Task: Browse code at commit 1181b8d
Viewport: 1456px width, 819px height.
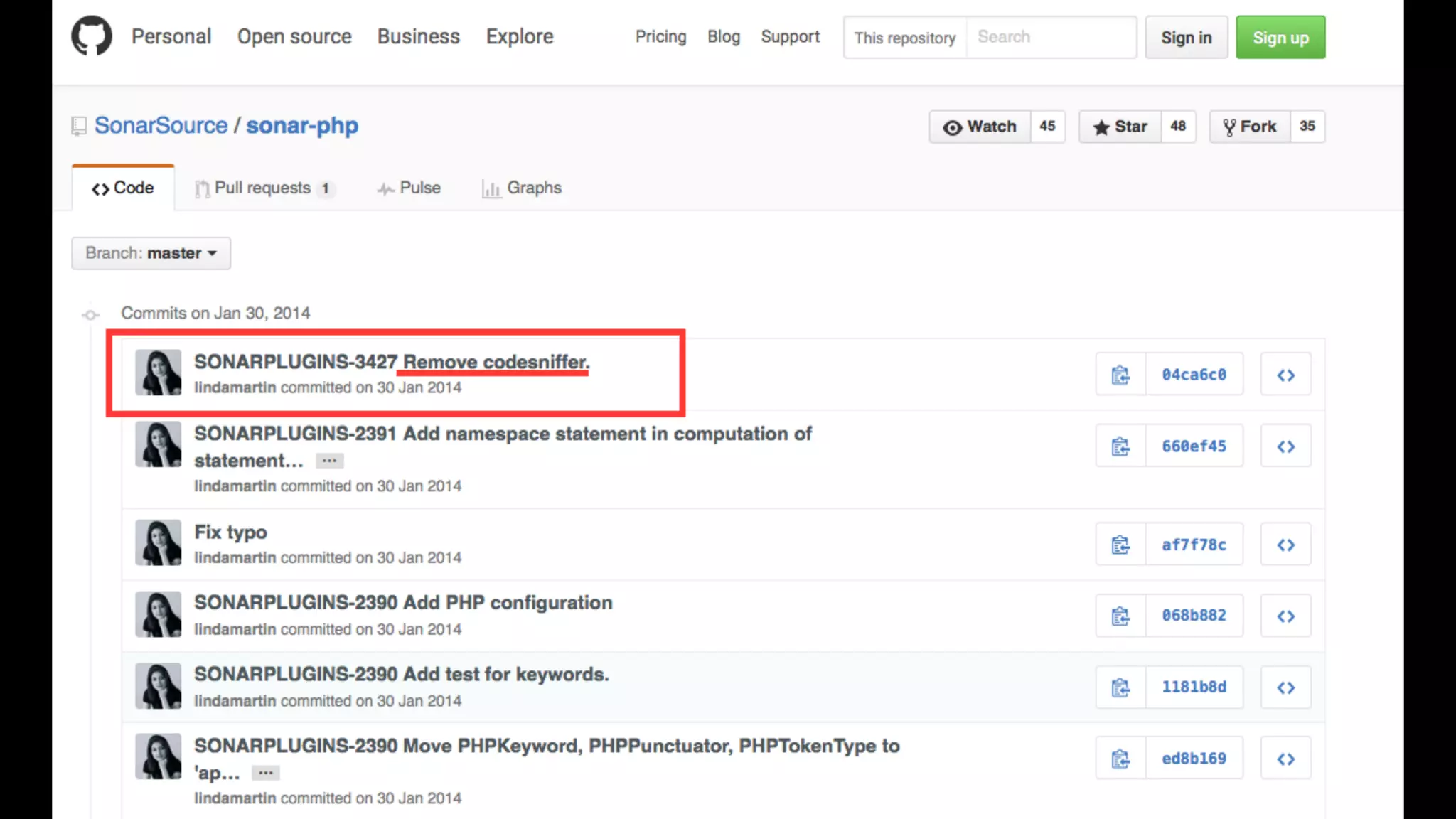Action: (1285, 687)
